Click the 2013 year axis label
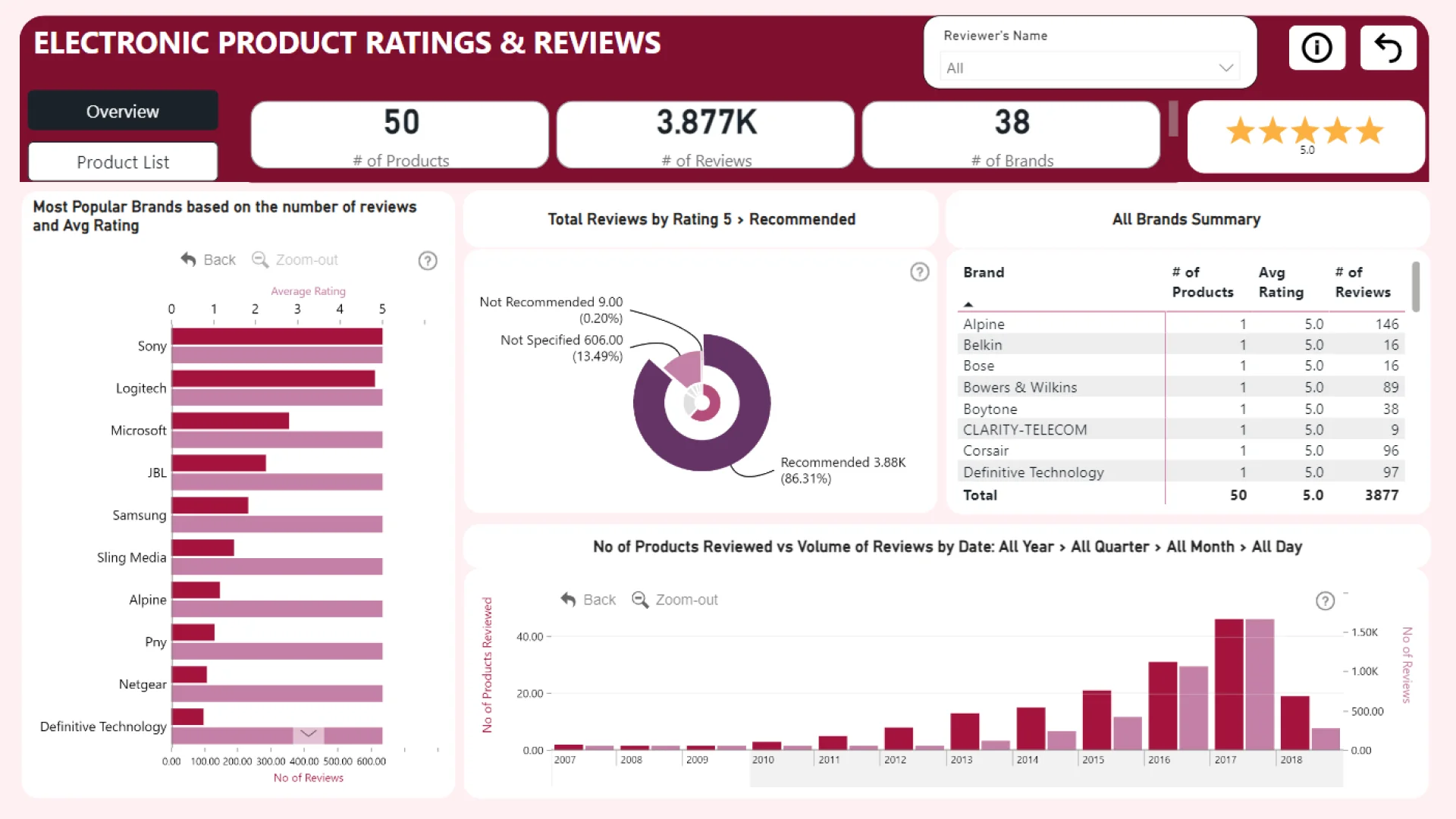The height and width of the screenshot is (819, 1456). [x=961, y=760]
